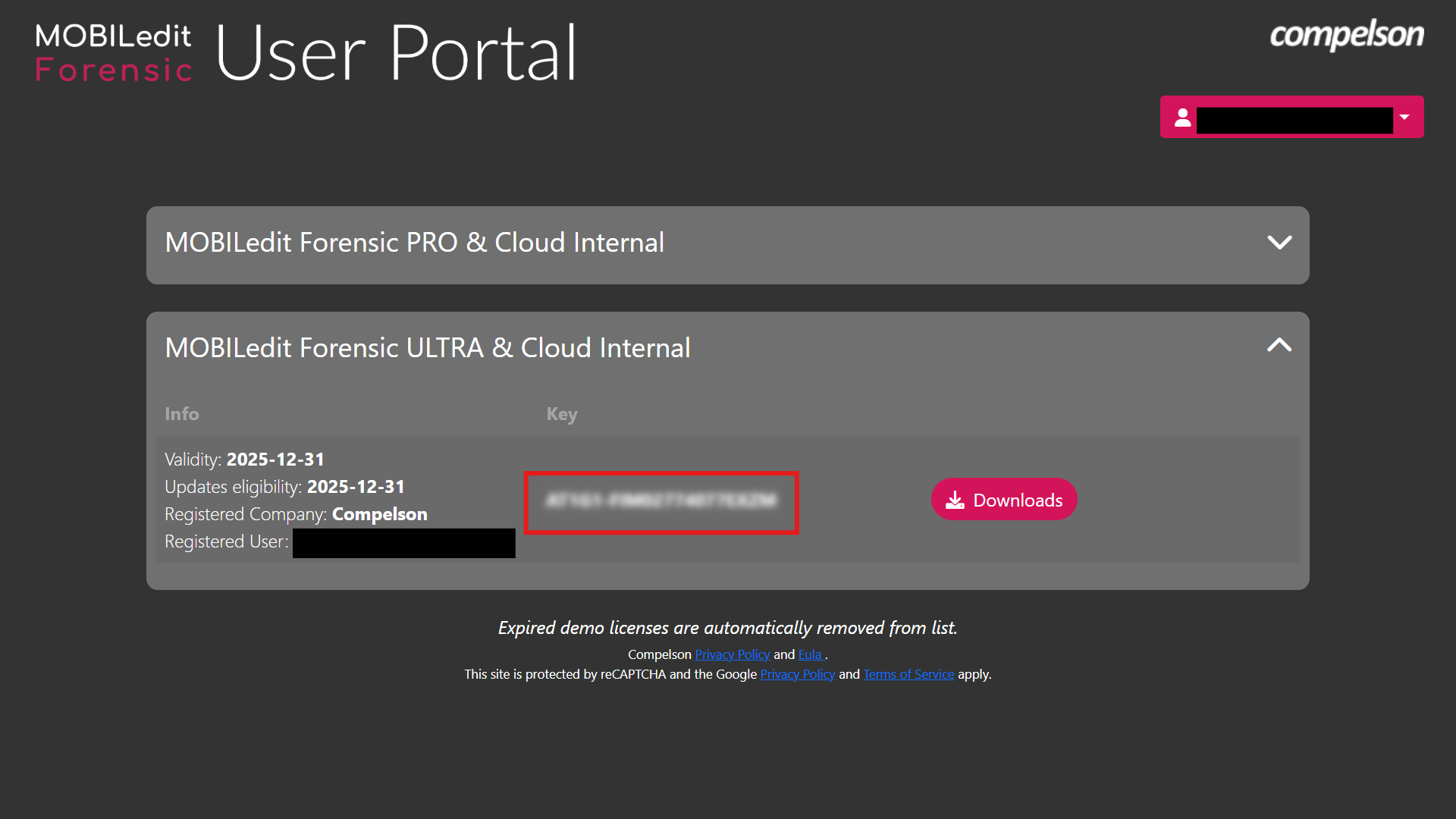Click the MOBILedit Forensic logo
1456x819 pixels.
click(112, 52)
